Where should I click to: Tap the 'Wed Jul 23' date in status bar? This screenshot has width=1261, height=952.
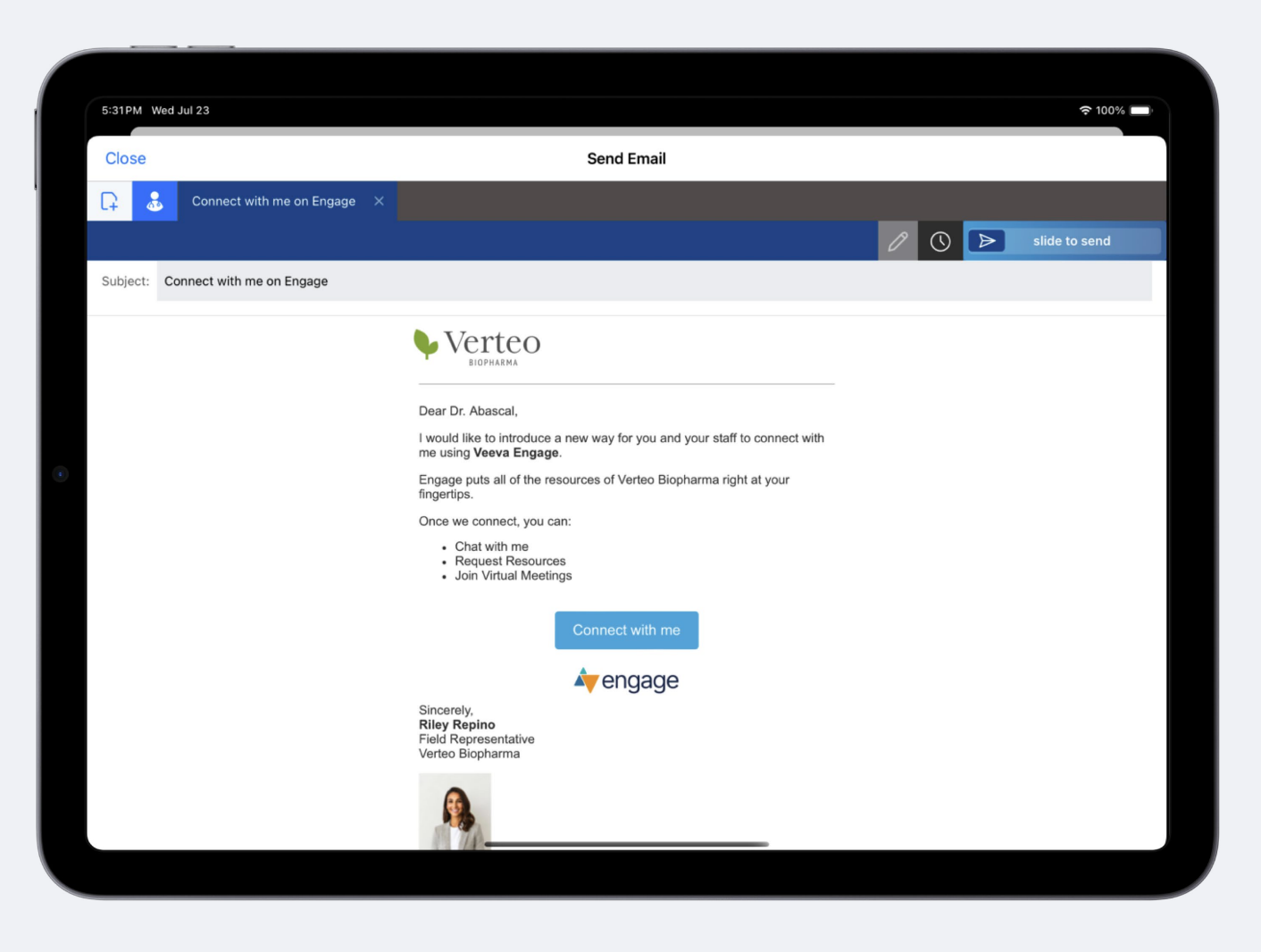click(180, 111)
